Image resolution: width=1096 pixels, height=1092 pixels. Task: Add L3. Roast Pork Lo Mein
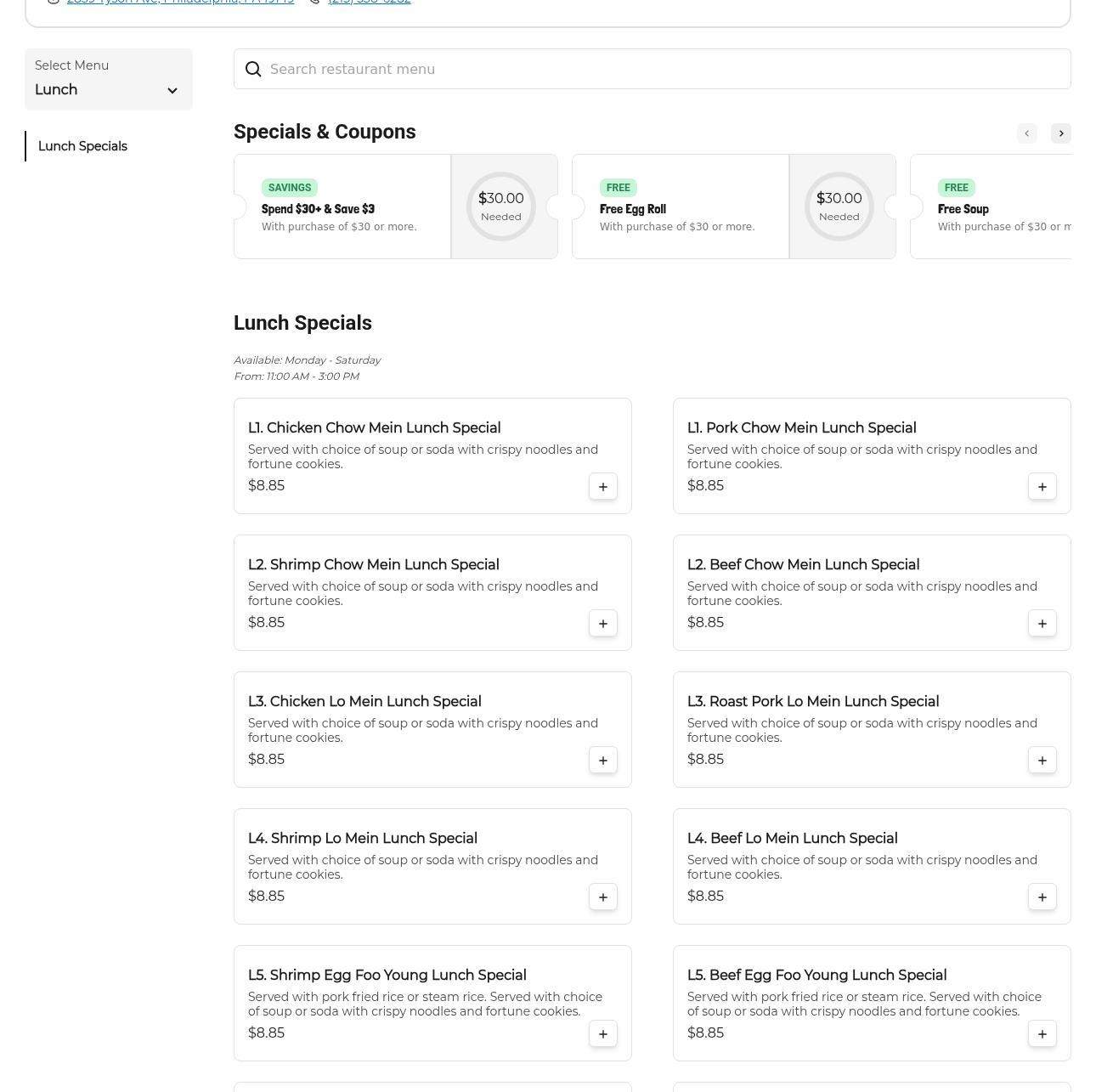[1042, 761]
